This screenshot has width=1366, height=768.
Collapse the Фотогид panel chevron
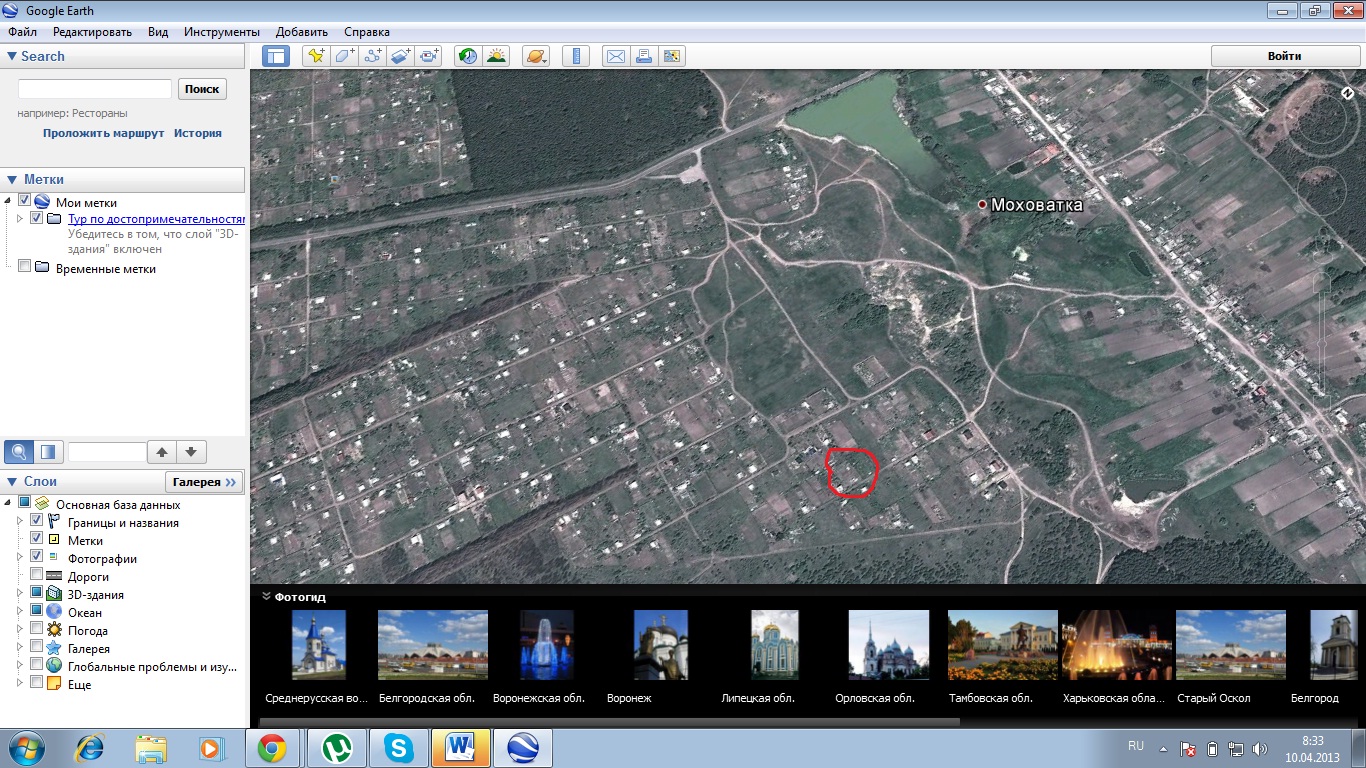[x=266, y=596]
